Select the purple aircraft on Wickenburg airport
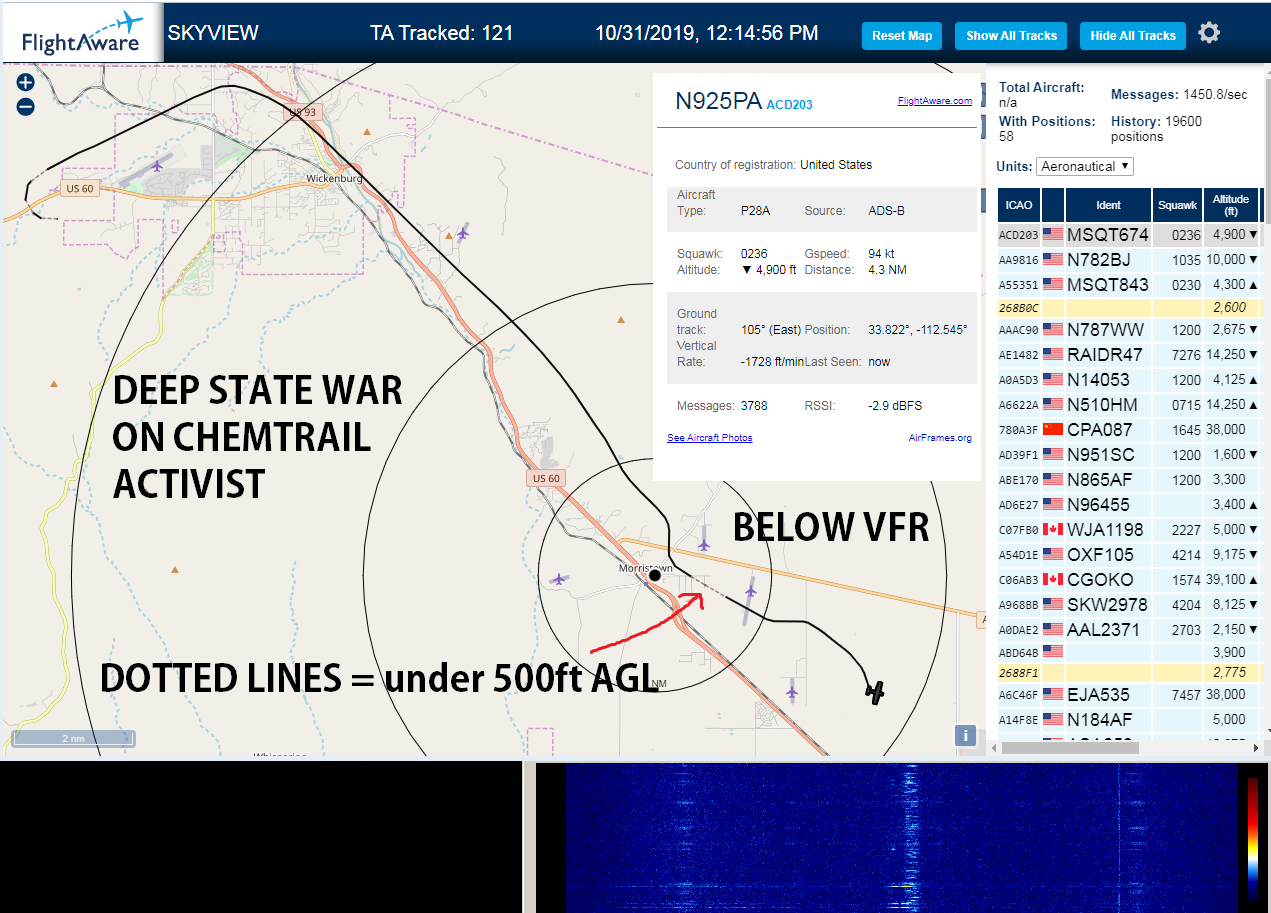Image resolution: width=1271 pixels, height=913 pixels. tap(158, 167)
